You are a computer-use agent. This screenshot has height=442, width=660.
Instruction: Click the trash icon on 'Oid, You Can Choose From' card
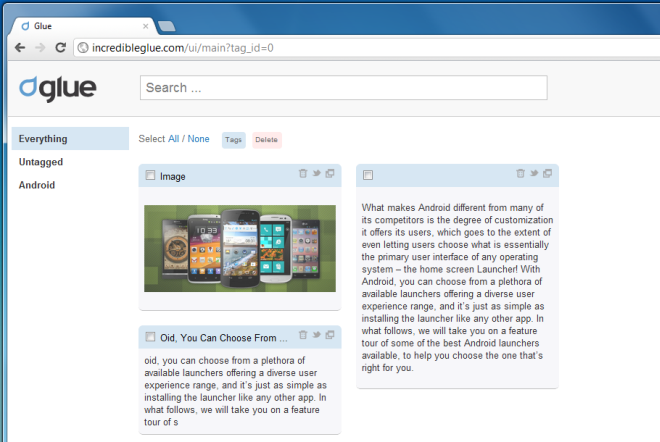point(303,335)
